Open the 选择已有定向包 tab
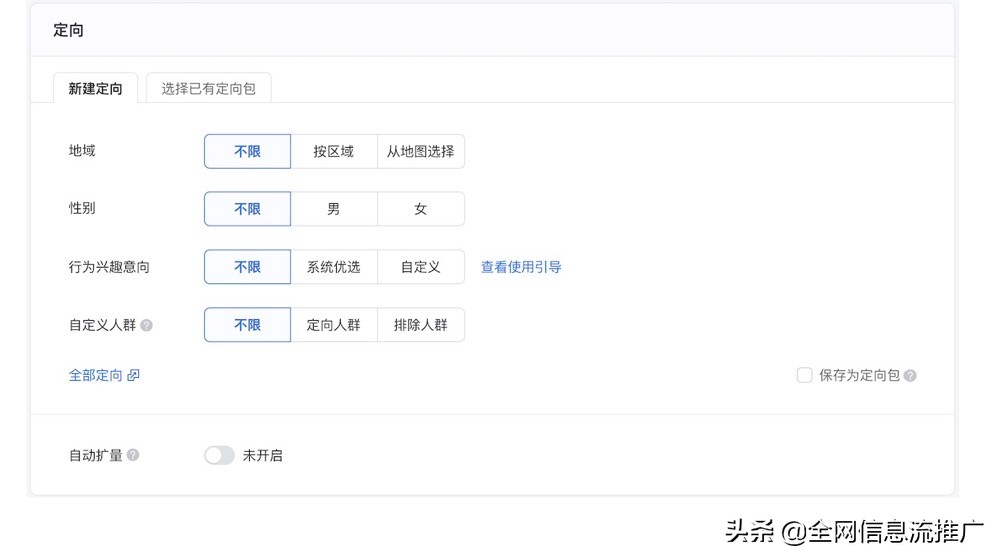The height and width of the screenshot is (560, 1000). pyautogui.click(x=209, y=88)
